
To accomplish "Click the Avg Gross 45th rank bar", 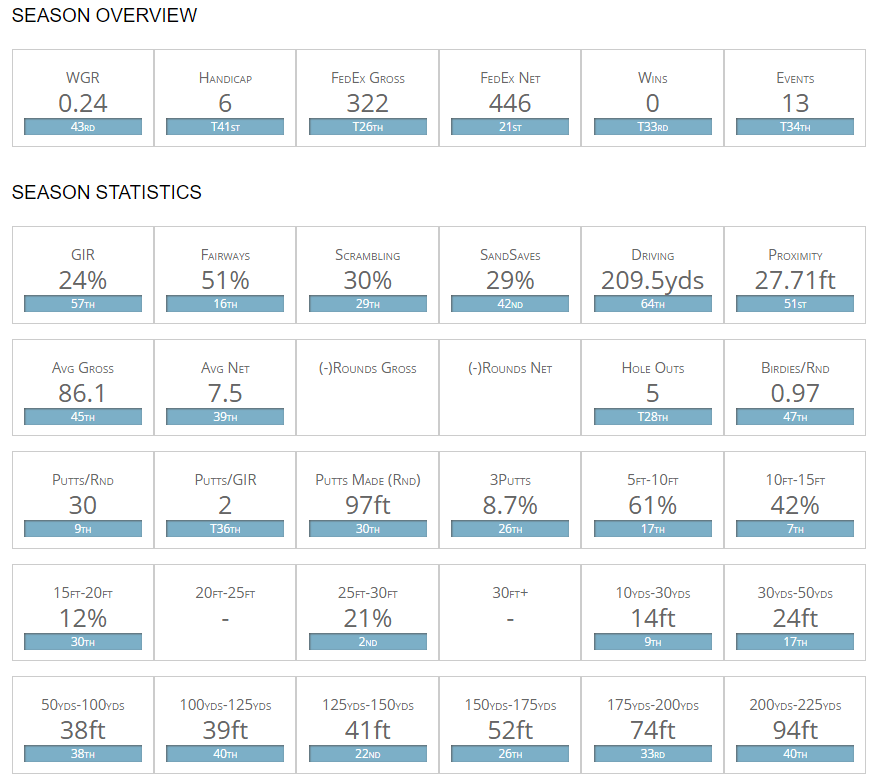I will point(83,417).
